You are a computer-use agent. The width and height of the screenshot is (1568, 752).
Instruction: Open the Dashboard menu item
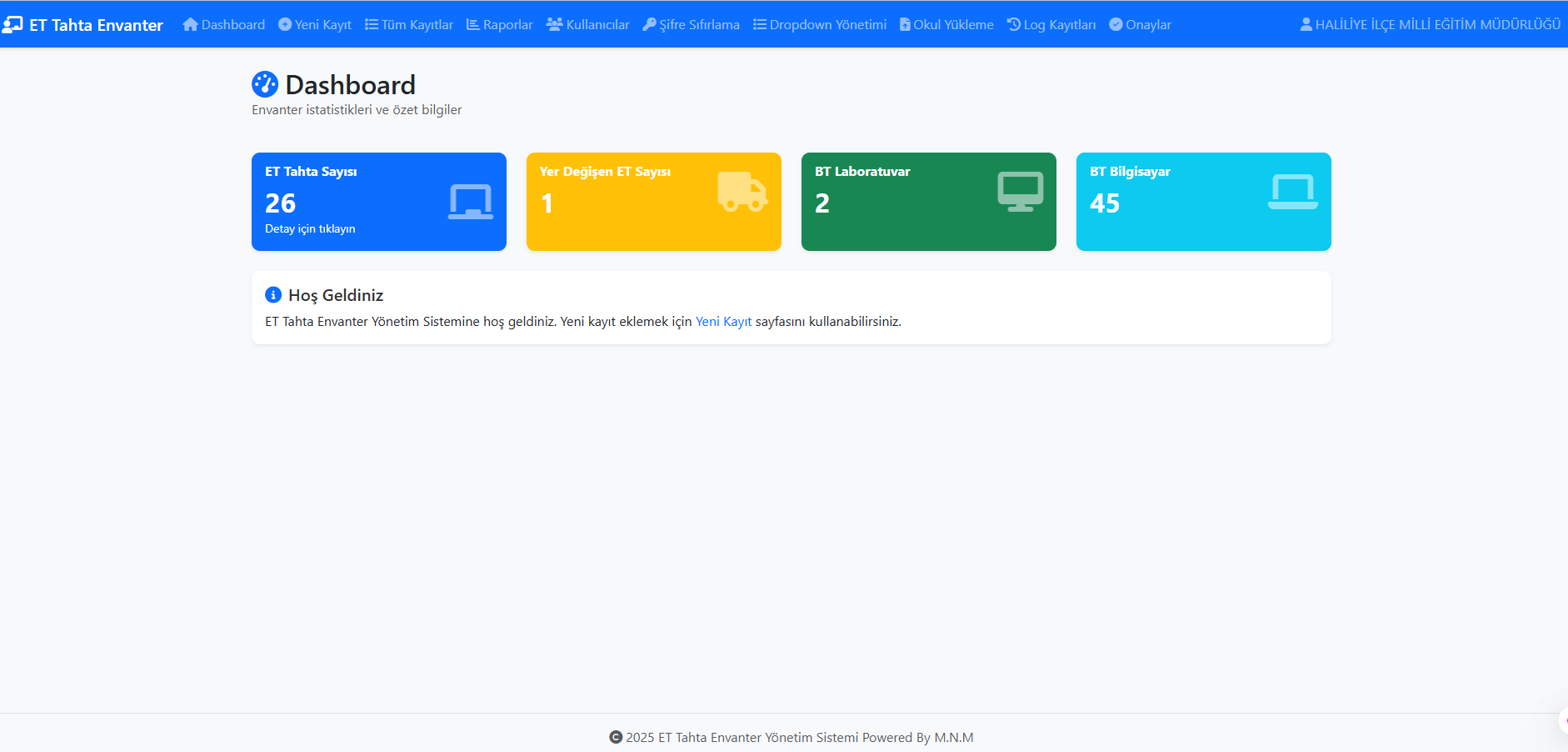point(224,25)
